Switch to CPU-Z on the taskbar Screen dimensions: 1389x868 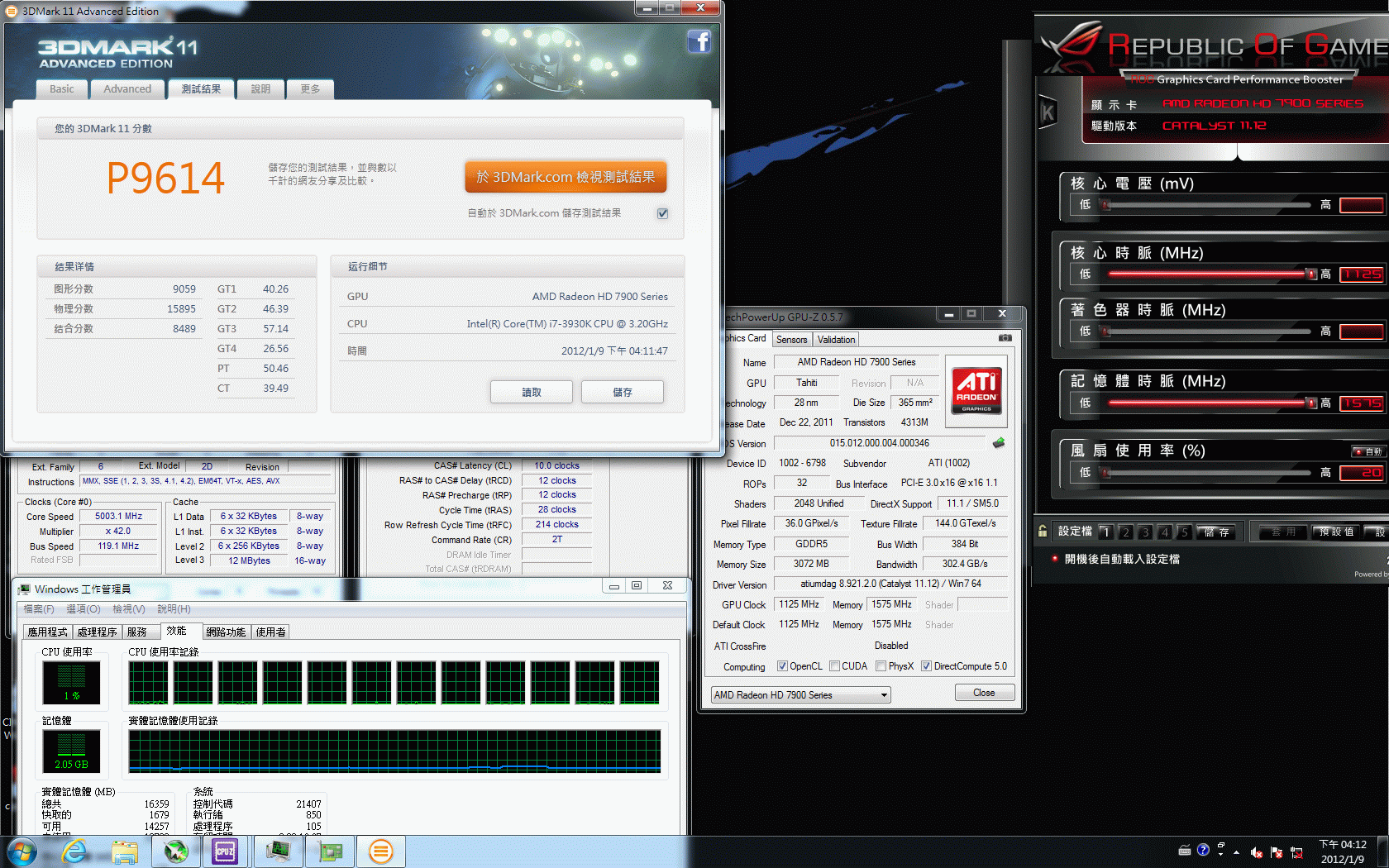tap(225, 851)
